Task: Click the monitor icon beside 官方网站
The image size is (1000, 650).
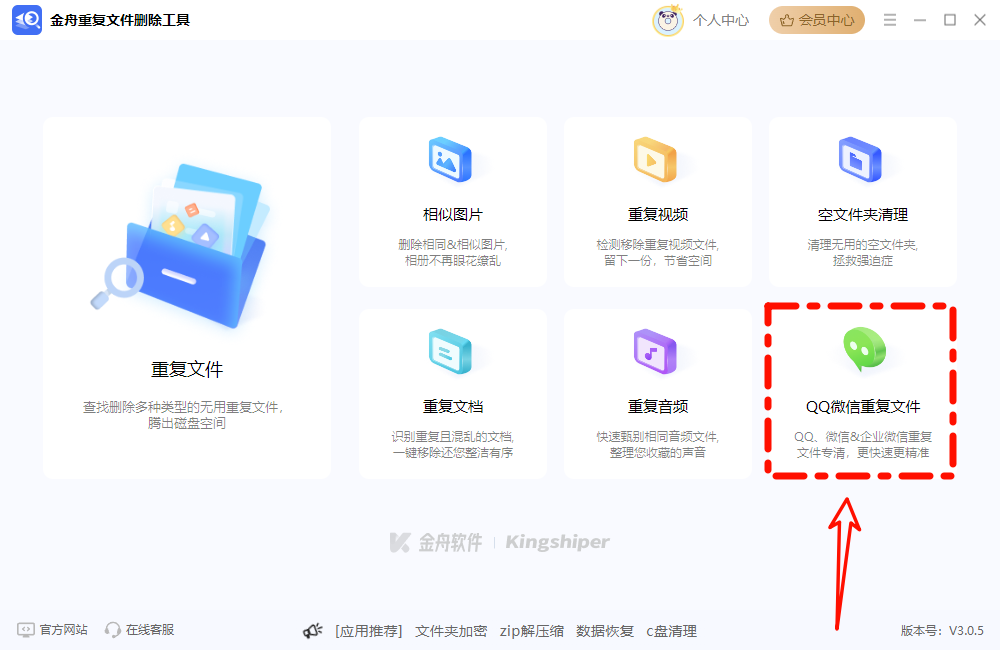Action: (26, 630)
